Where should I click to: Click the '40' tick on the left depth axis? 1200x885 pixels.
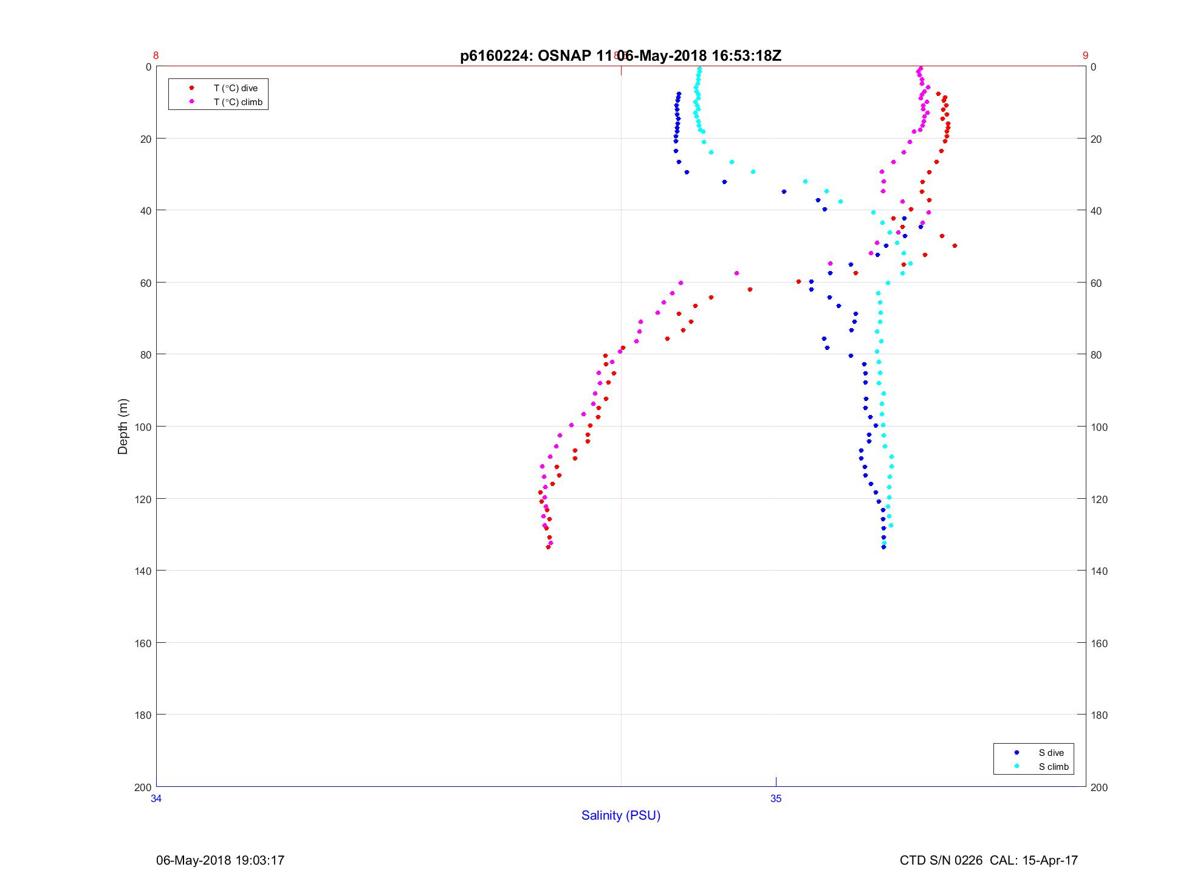[x=145, y=211]
